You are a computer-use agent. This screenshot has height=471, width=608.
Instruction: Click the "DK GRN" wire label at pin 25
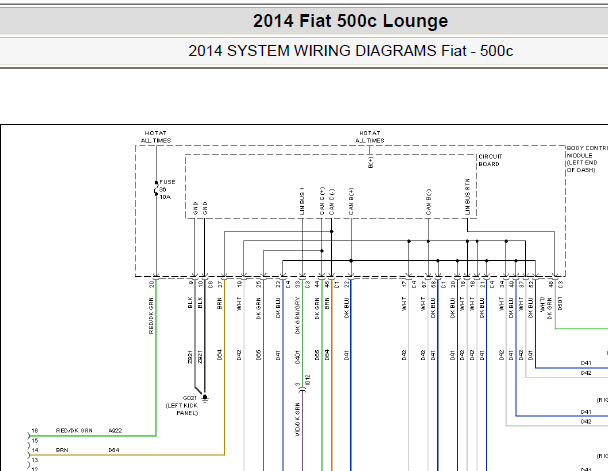[259, 308]
